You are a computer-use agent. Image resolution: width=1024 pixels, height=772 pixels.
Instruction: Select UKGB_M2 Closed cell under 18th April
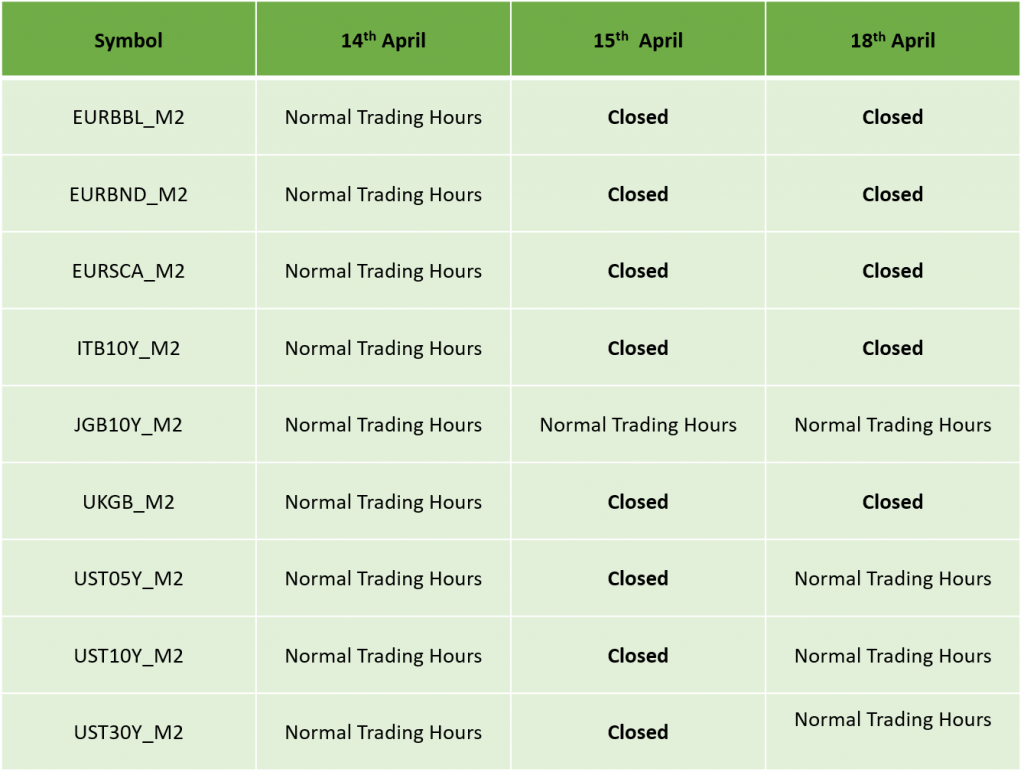click(893, 502)
